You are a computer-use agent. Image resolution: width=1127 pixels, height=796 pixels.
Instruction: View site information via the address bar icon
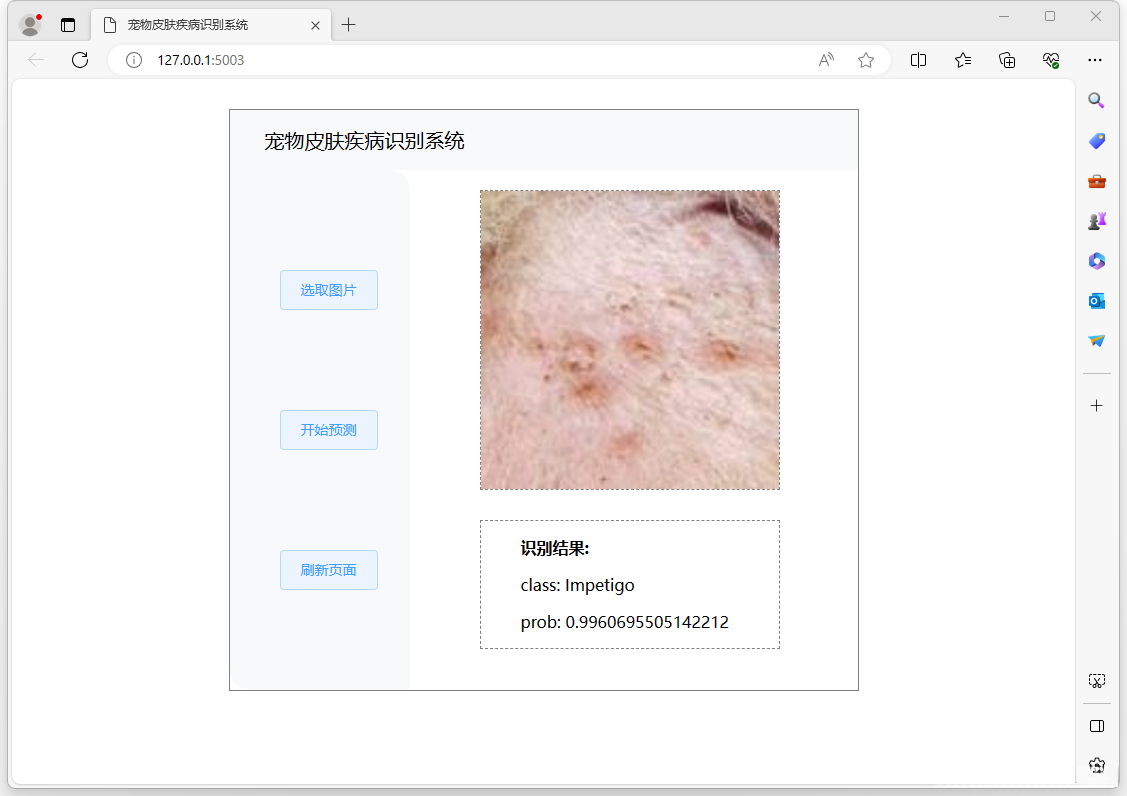(133, 60)
